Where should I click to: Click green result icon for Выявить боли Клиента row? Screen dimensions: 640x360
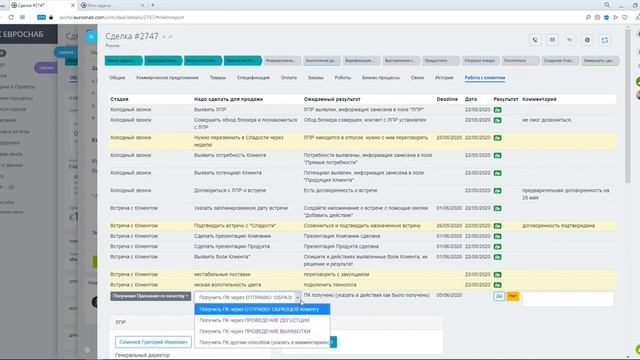498,257
